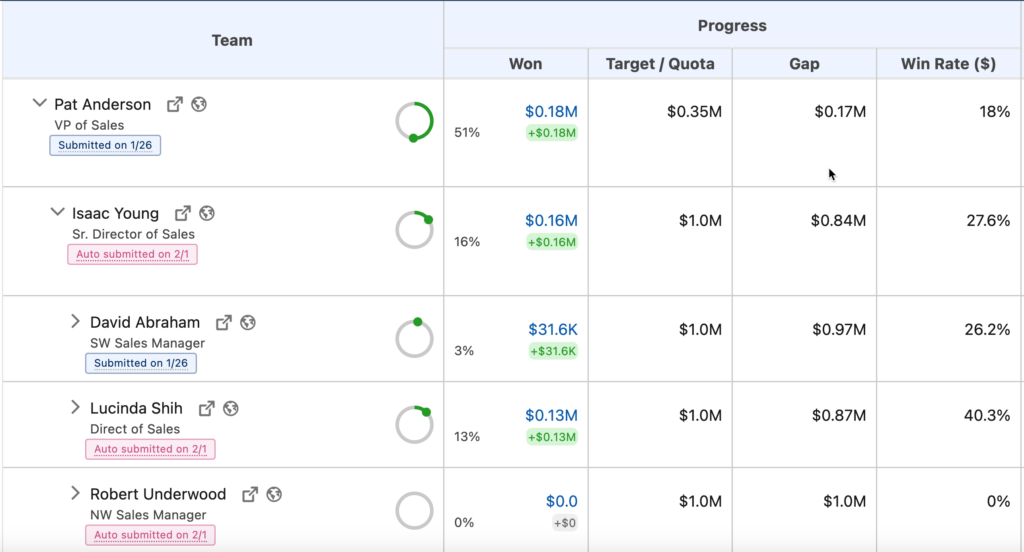Open David Abraham's external link icon
Image resolution: width=1024 pixels, height=552 pixels.
click(224, 322)
